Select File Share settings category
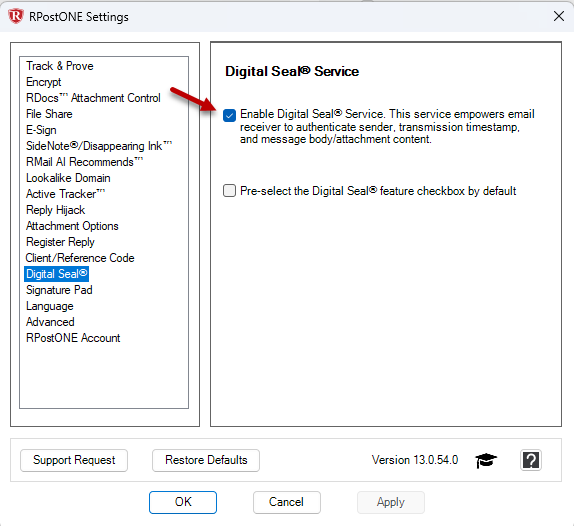The image size is (574, 526). [x=49, y=114]
